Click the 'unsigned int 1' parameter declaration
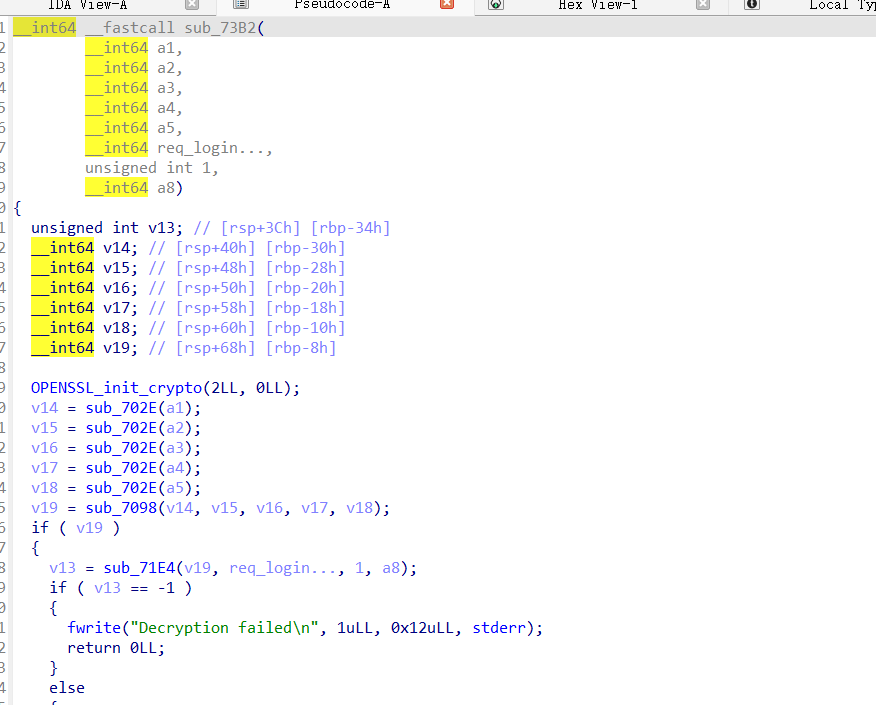Image resolution: width=876 pixels, height=705 pixels. [148, 168]
